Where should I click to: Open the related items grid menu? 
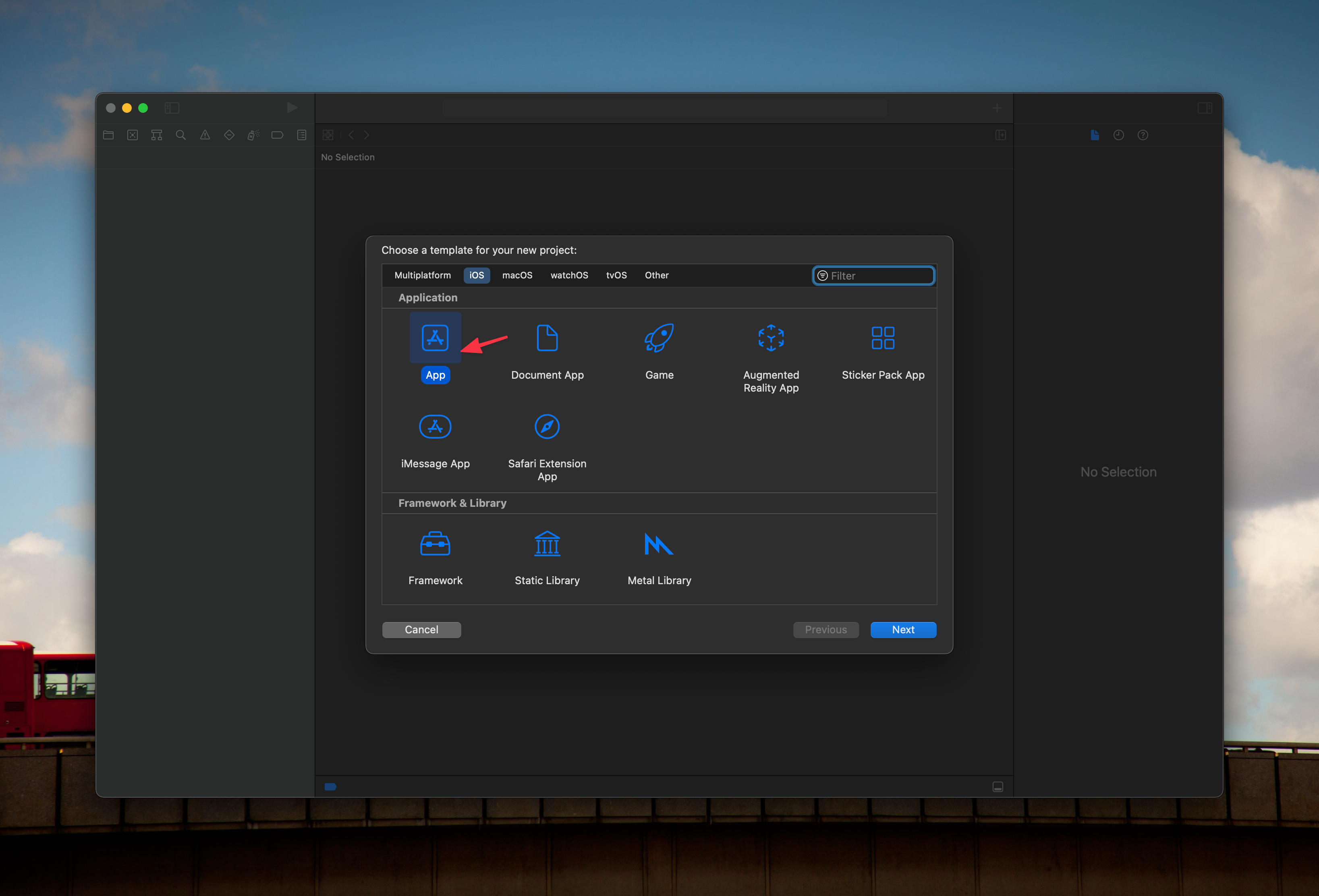tap(328, 135)
